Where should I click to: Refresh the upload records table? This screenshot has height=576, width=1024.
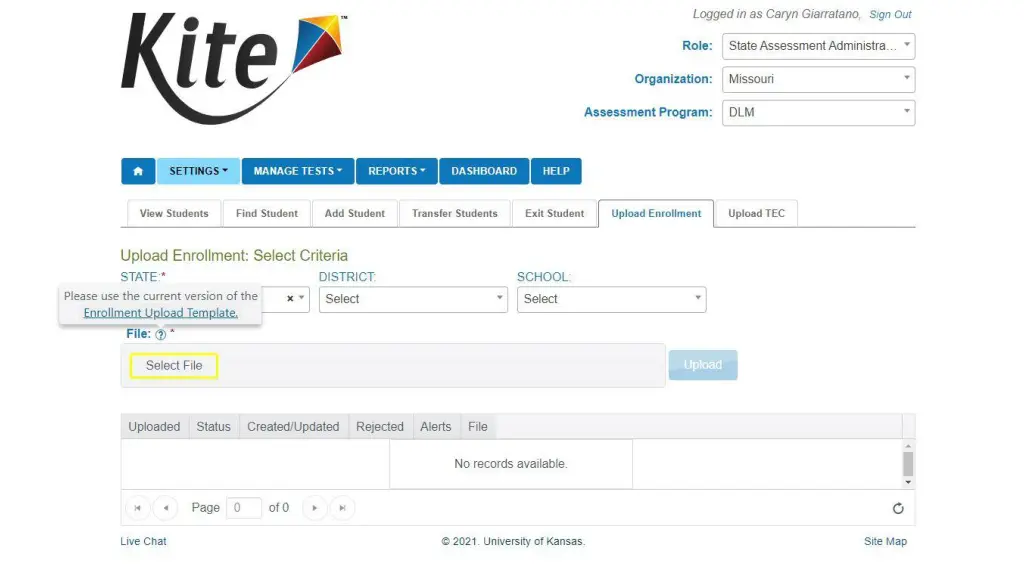[x=898, y=508]
